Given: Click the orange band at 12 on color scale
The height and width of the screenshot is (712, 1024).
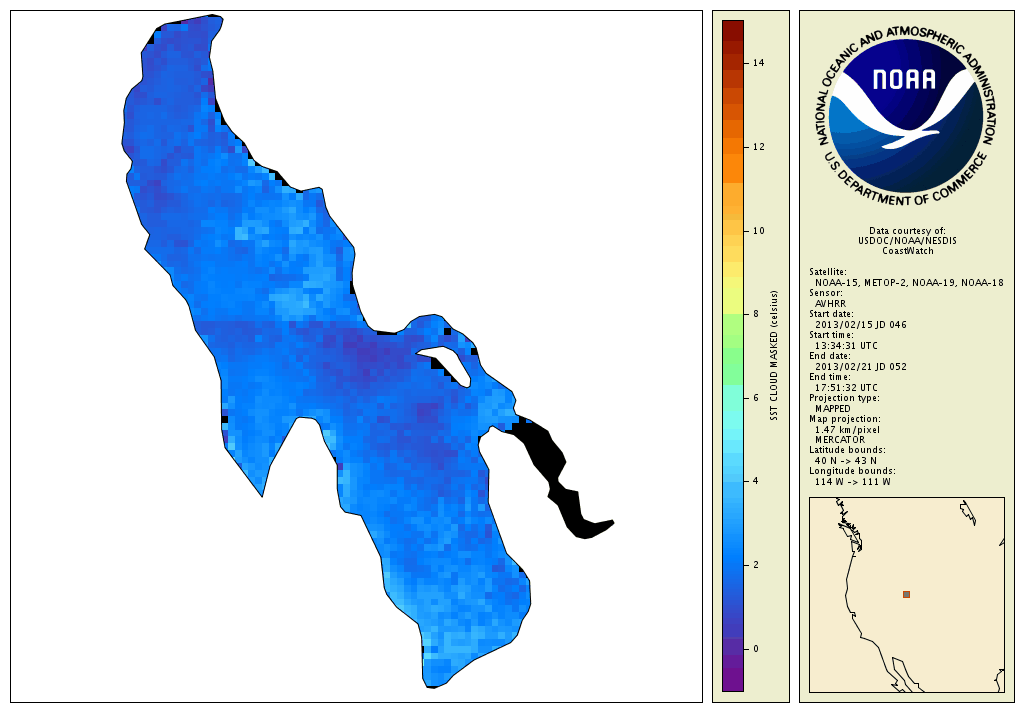Looking at the screenshot, I should [x=733, y=146].
